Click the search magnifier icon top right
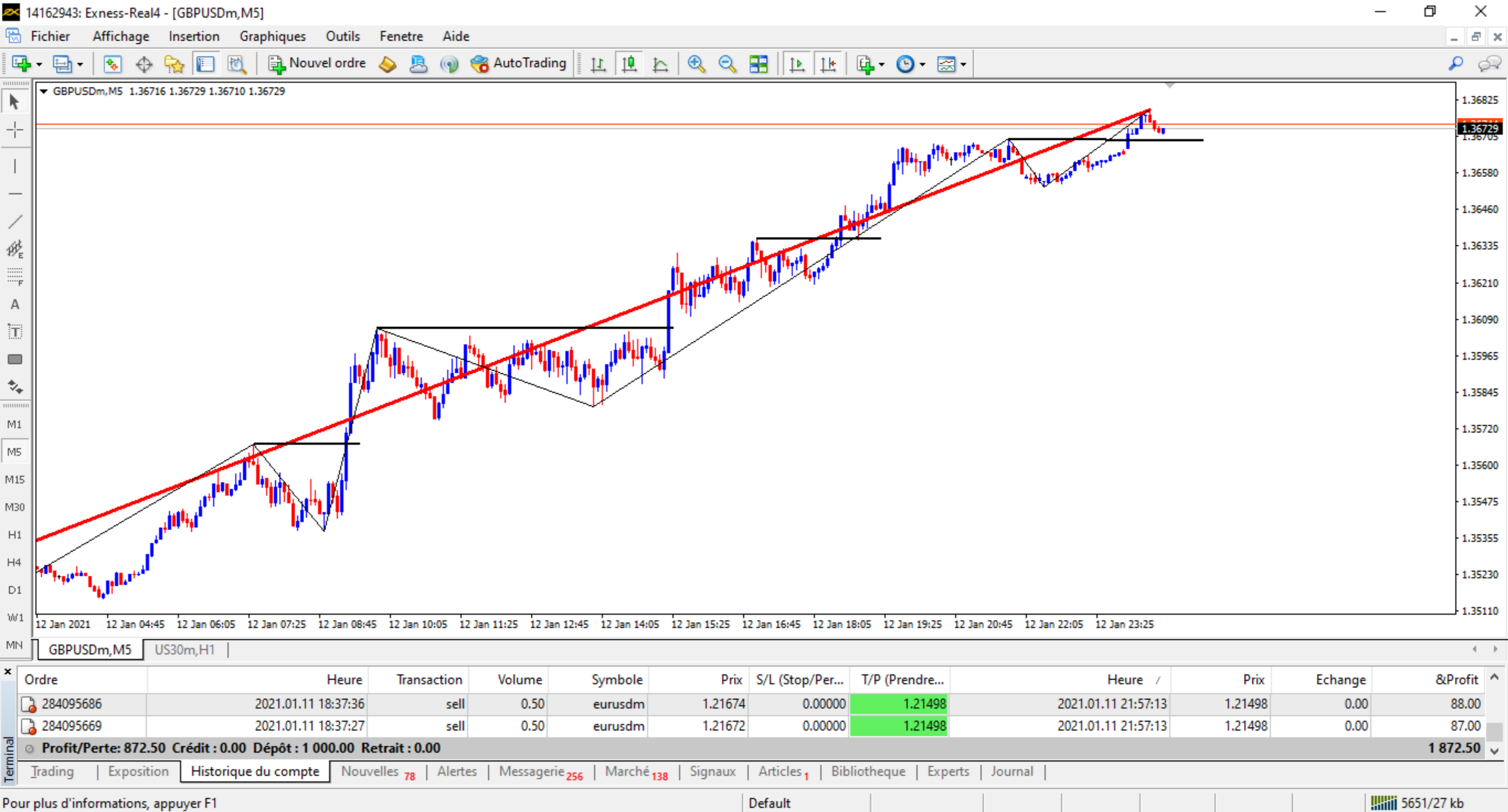Viewport: 1508px width, 812px height. 1455,63
